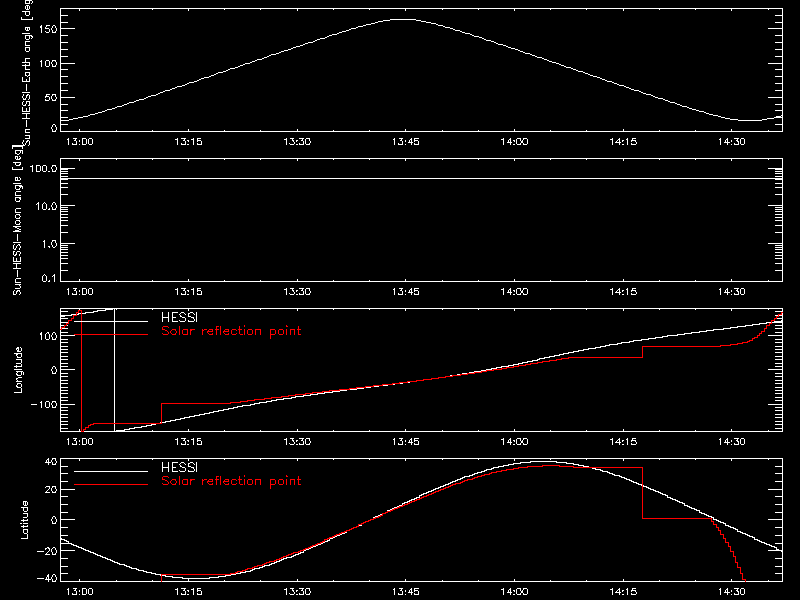
Task: Click the 100.0 tick label on the Moon angle axis
Action: point(43,169)
